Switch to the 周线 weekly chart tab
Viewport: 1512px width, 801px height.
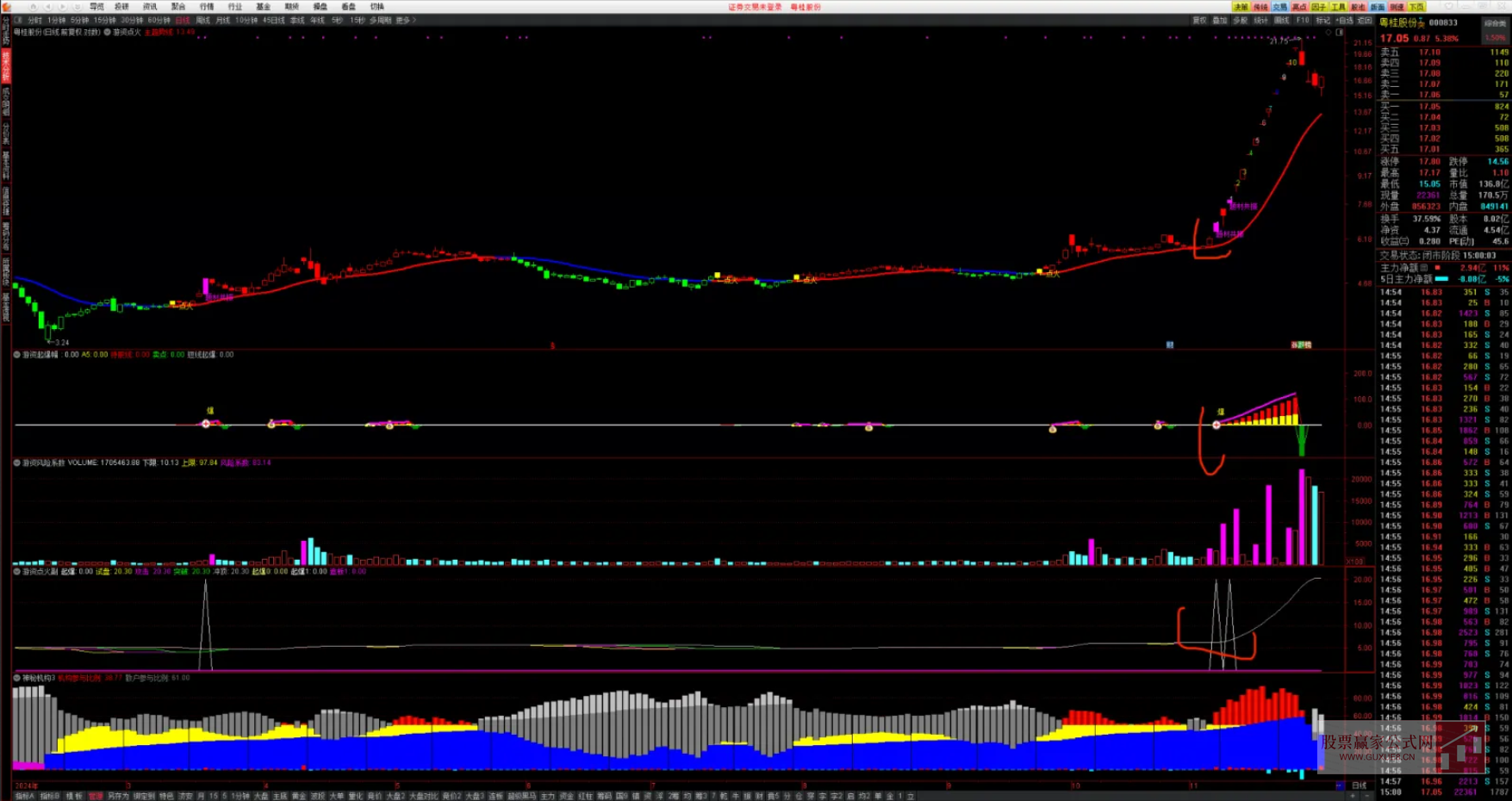tap(202, 20)
